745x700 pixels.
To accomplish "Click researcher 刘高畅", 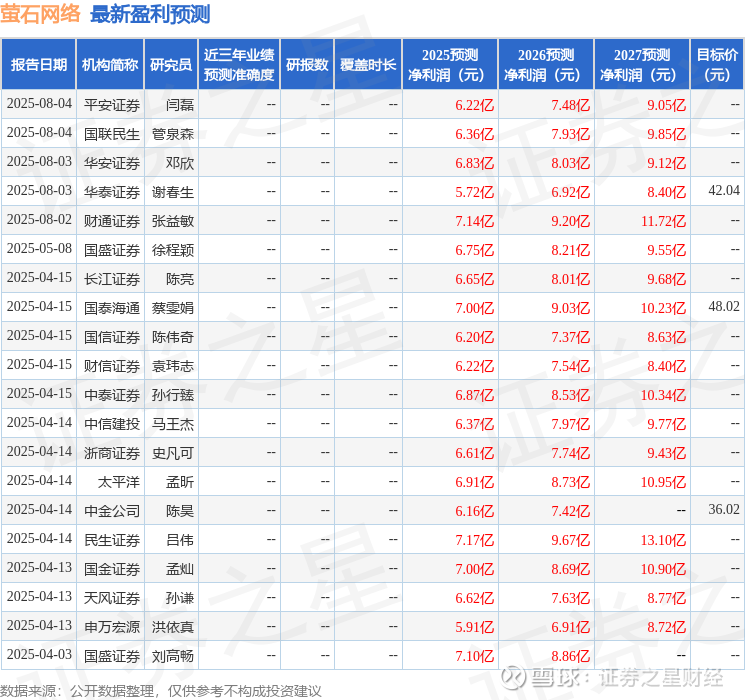I will pos(172,656).
